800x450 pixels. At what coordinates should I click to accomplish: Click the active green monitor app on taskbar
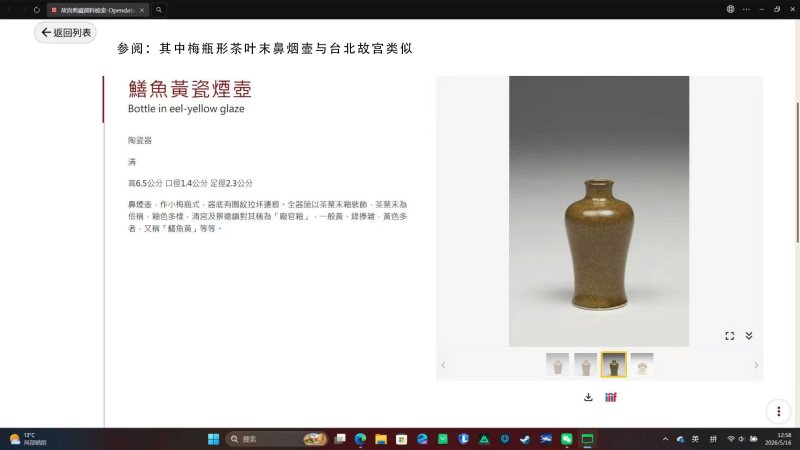(587, 439)
